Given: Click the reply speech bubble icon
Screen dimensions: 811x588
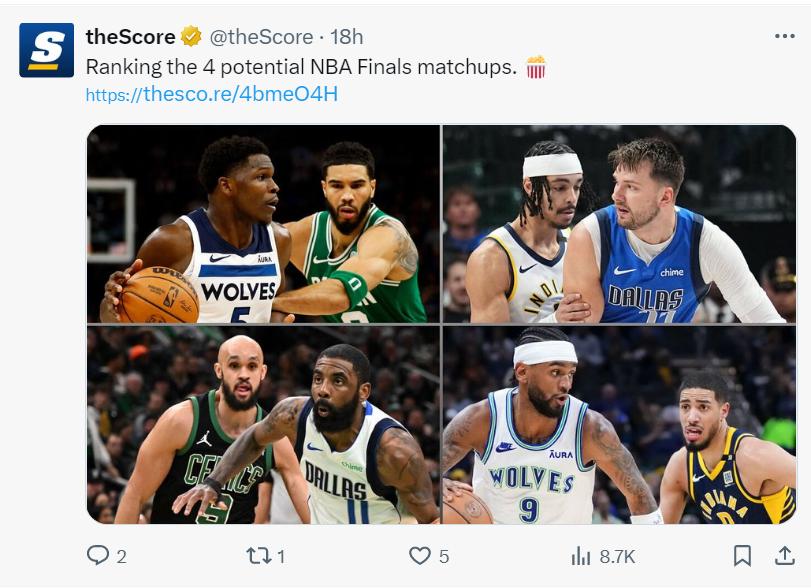Looking at the screenshot, I should click(x=98, y=555).
